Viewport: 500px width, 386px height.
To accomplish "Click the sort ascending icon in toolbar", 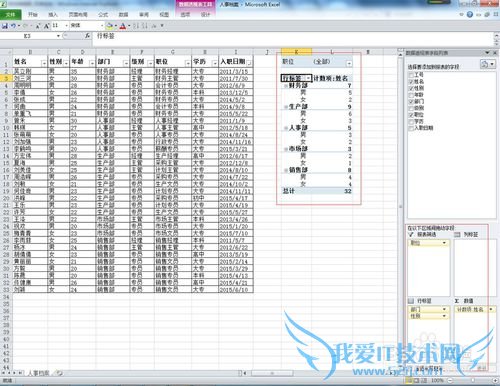I will click(136, 26).
